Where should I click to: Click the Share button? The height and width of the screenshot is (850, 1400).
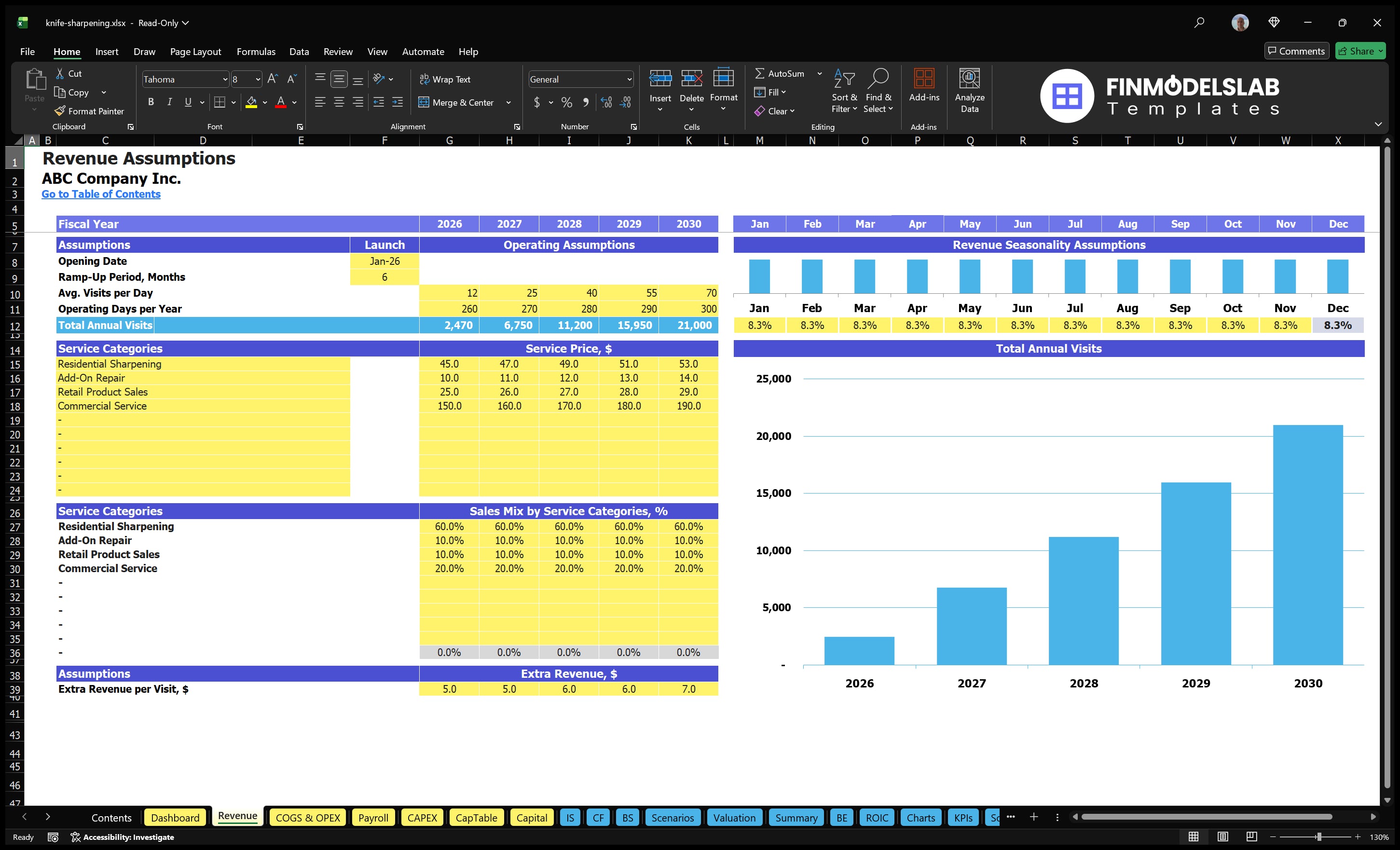pyautogui.click(x=1360, y=51)
